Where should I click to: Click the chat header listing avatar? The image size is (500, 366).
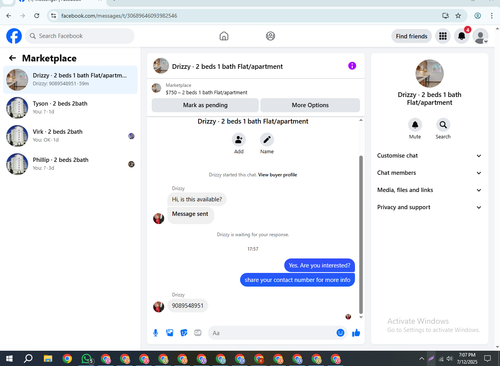(x=161, y=66)
